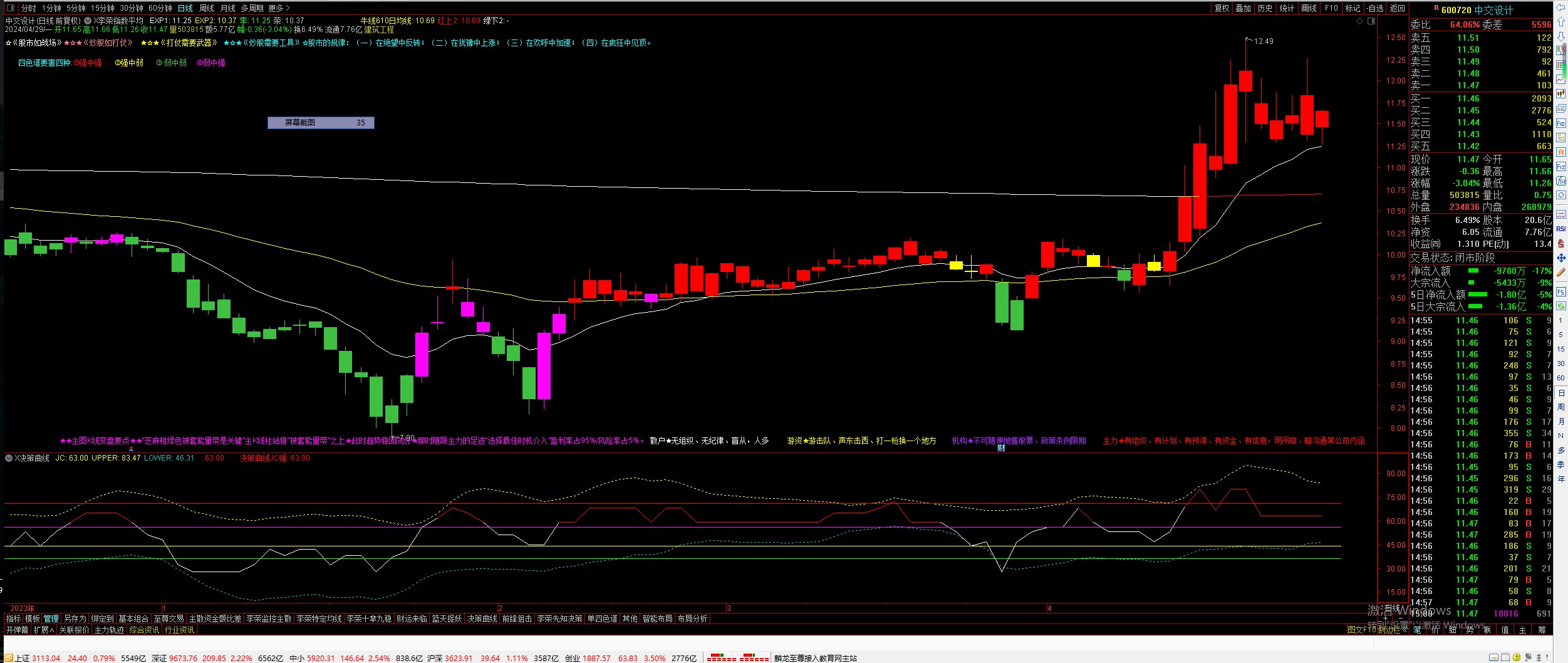The width and height of the screenshot is (1568, 663).
Task: Expand the 更多 period dropdown
Action: coord(279,8)
